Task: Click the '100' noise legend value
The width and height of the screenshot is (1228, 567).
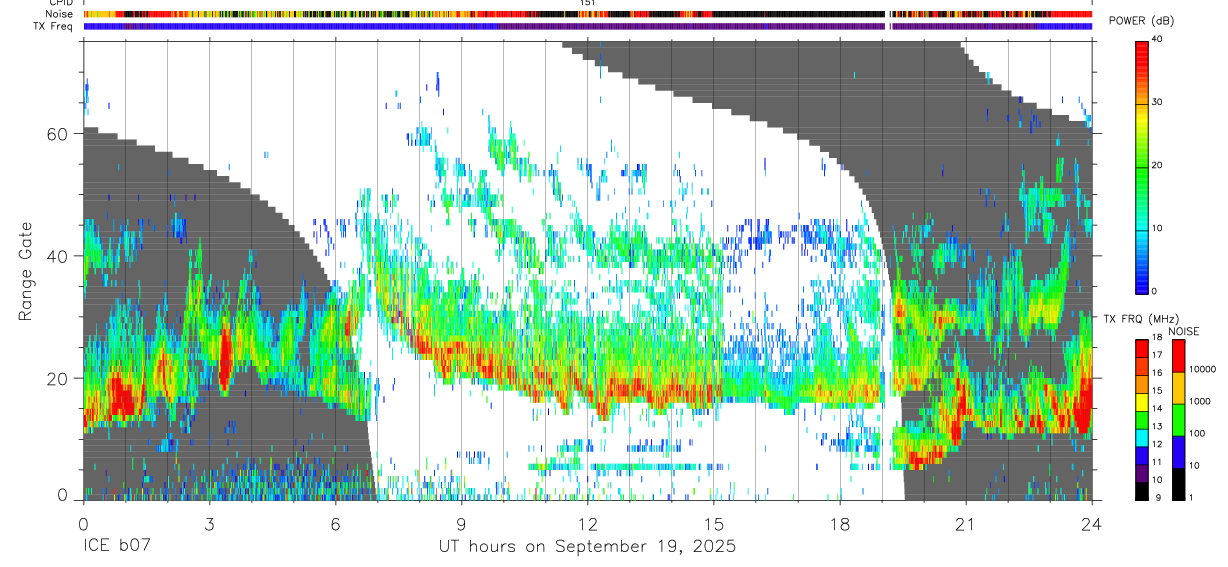Action: click(x=1197, y=434)
